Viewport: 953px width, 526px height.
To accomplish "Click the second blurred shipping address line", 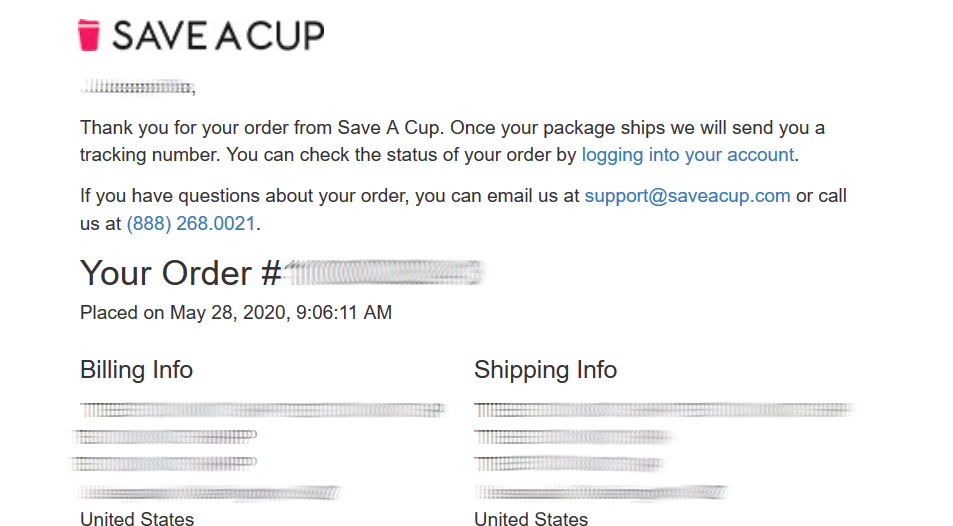I will click(x=573, y=437).
